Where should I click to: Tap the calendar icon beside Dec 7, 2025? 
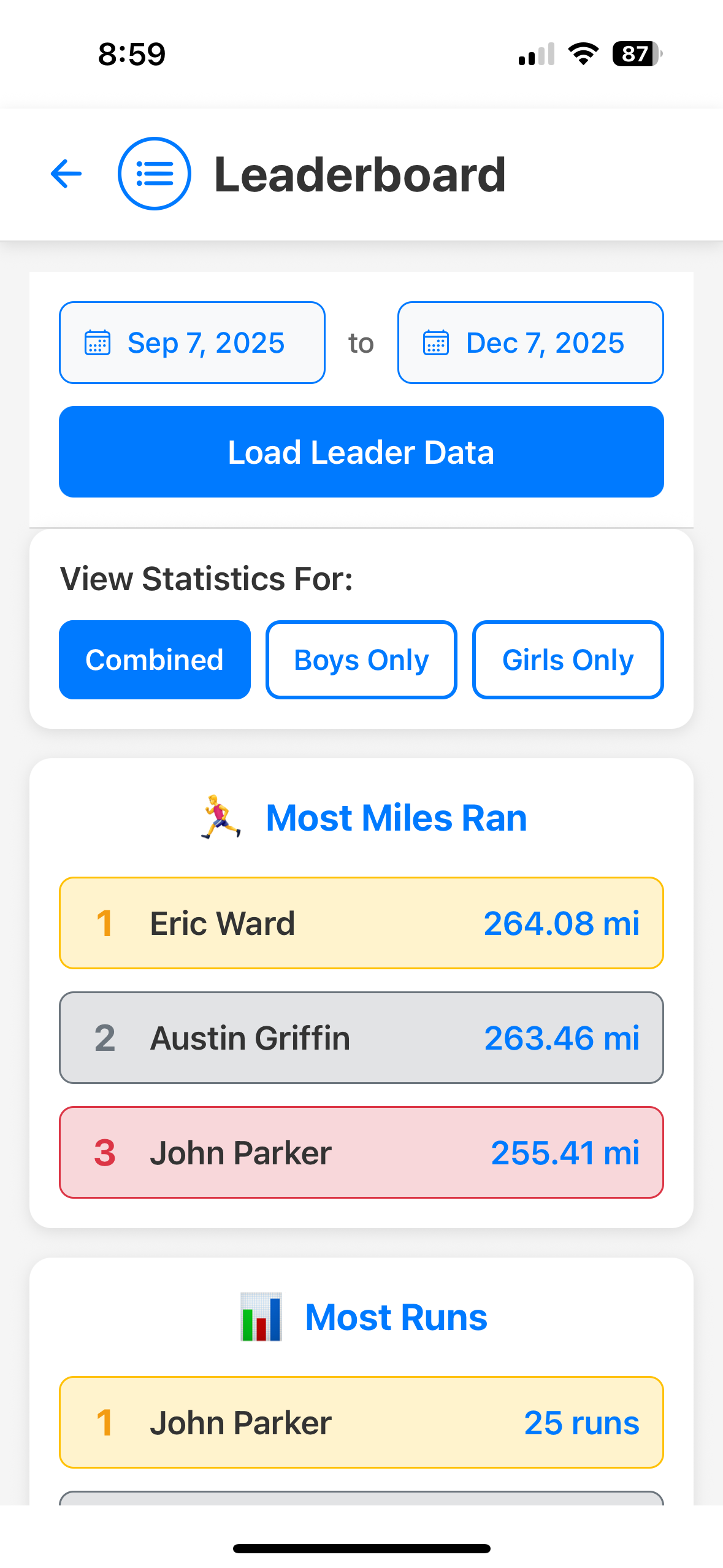tap(436, 343)
